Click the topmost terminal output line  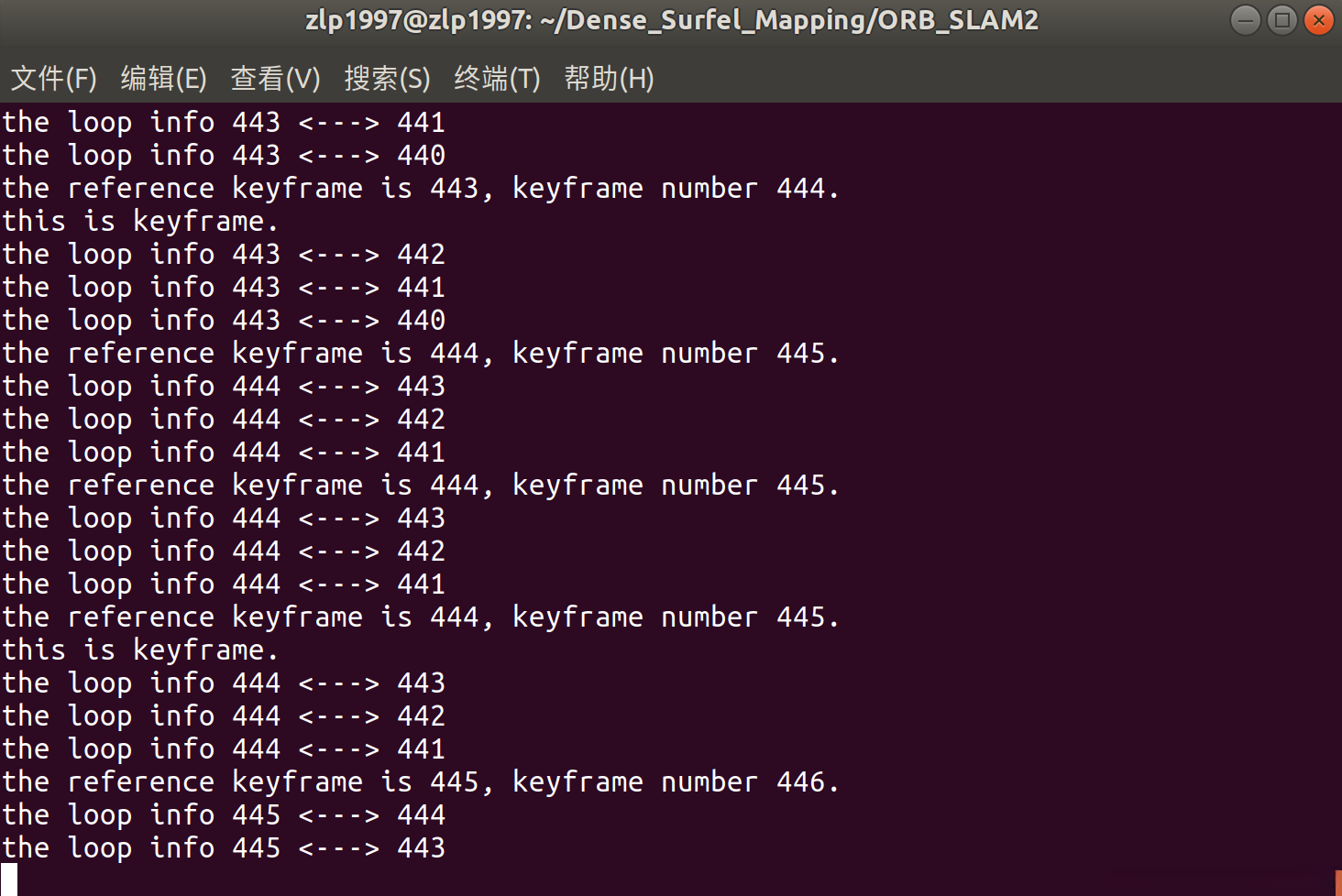point(224,123)
